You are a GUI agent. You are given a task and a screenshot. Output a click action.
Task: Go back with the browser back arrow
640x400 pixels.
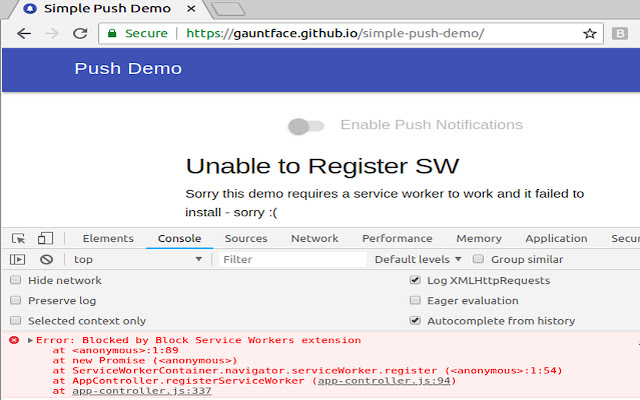(x=24, y=33)
